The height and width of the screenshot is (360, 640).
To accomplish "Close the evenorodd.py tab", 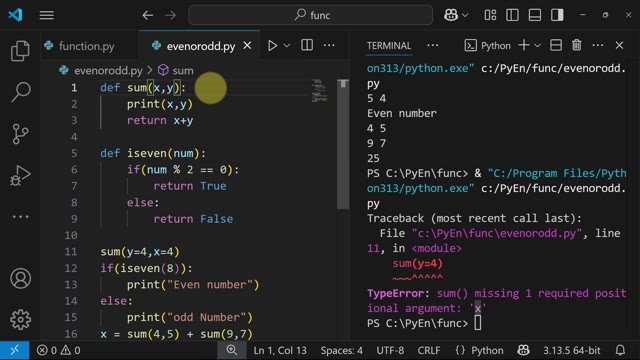I will pyautogui.click(x=247, y=46).
